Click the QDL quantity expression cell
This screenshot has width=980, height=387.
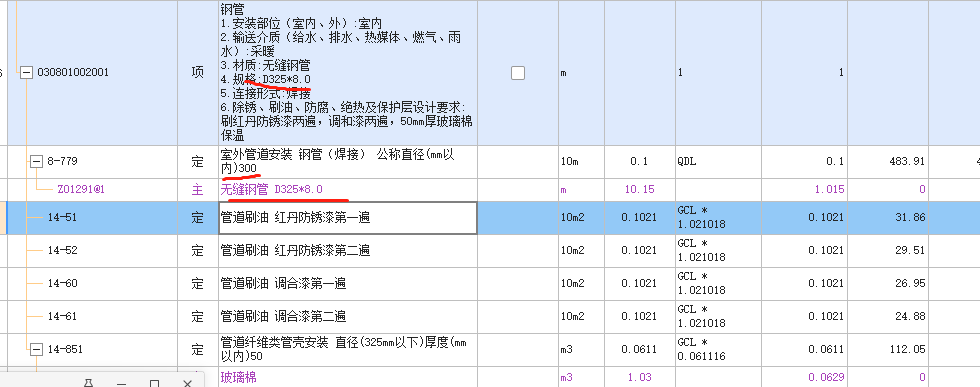tap(718, 161)
